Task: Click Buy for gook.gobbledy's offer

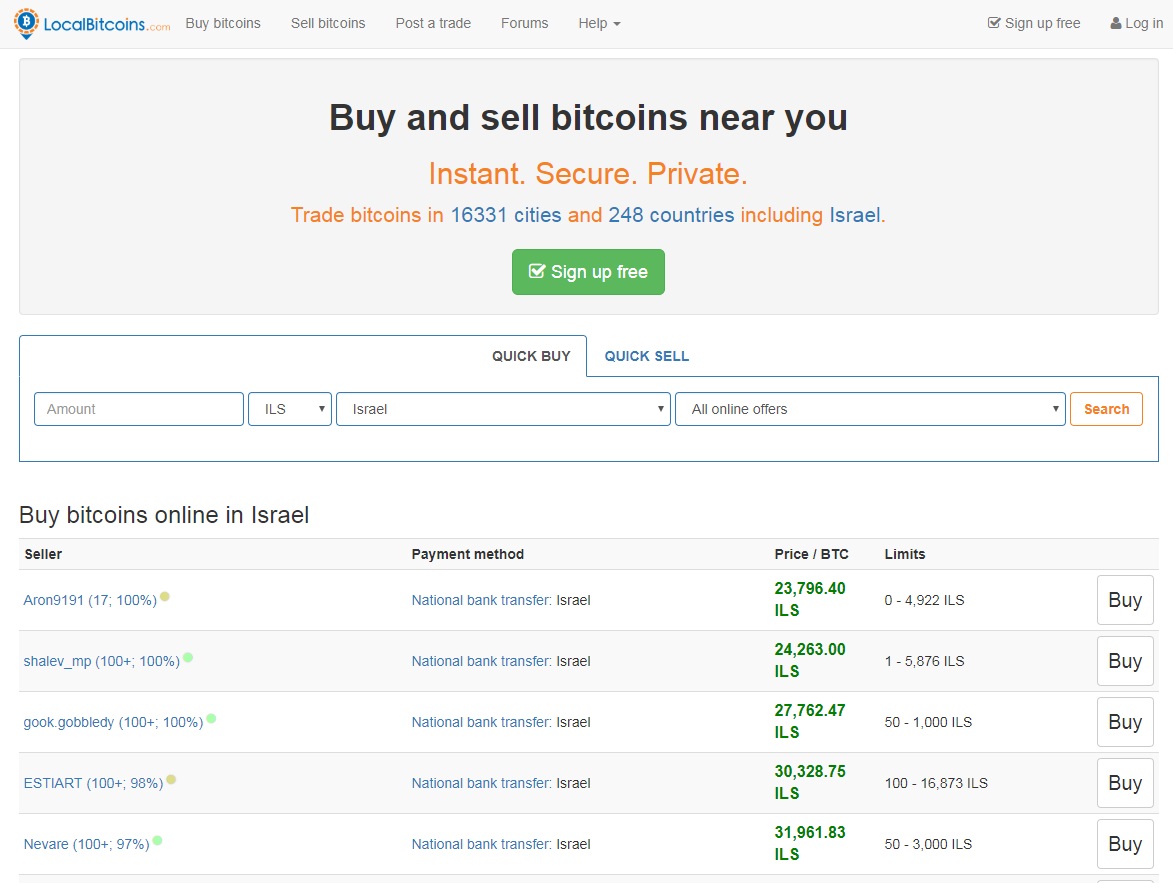Action: (x=1125, y=722)
